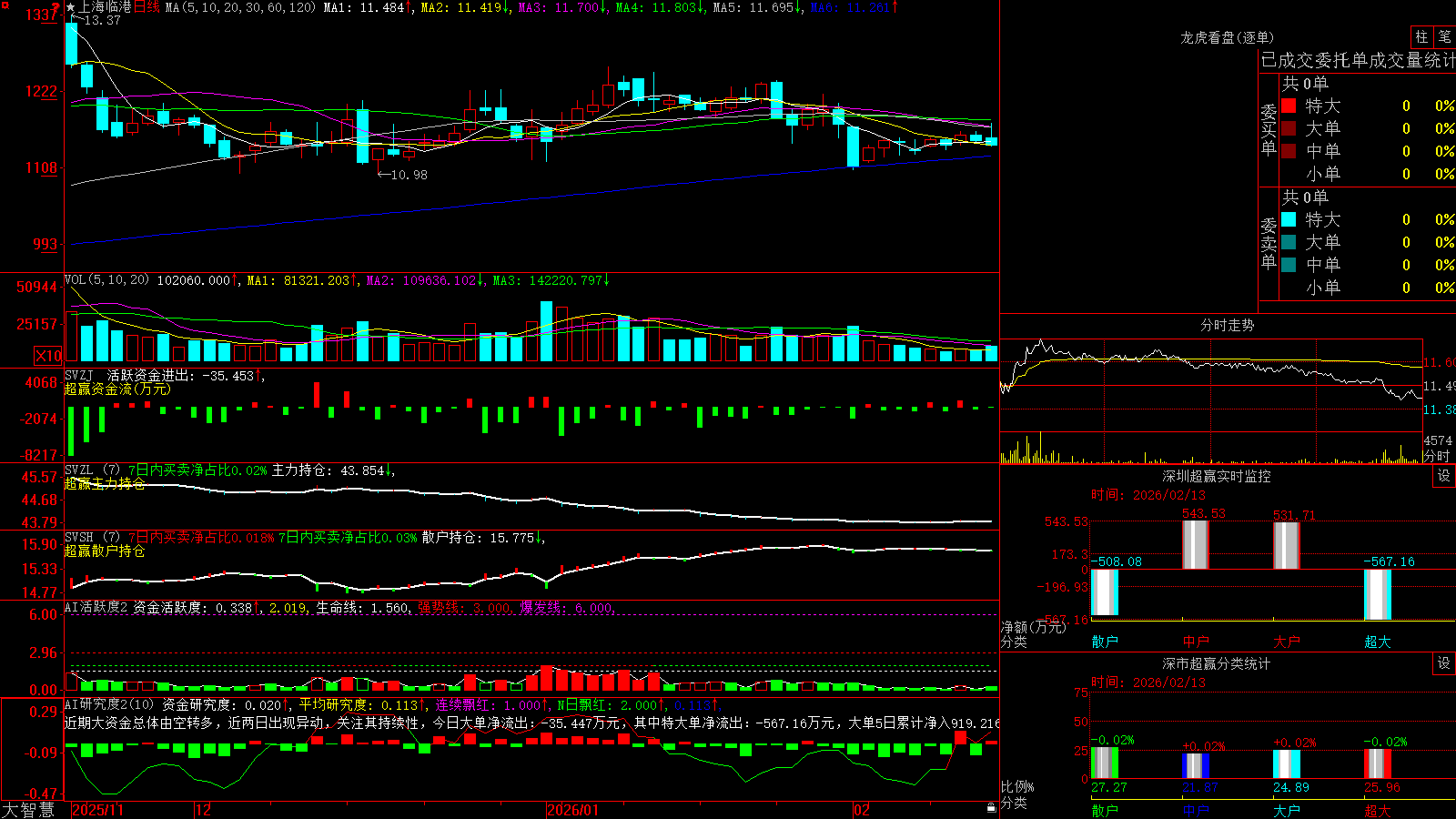Image resolution: width=1456 pixels, height=819 pixels.
Task: Click the 超赢主力持仓 label
Action: [x=105, y=483]
